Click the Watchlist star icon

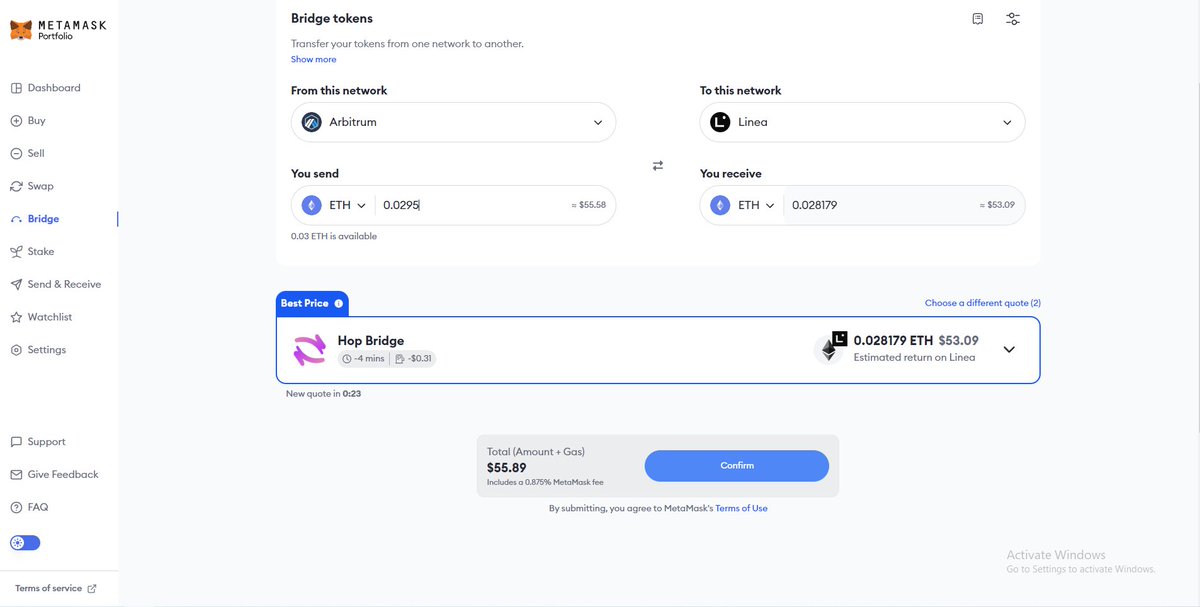[x=16, y=317]
